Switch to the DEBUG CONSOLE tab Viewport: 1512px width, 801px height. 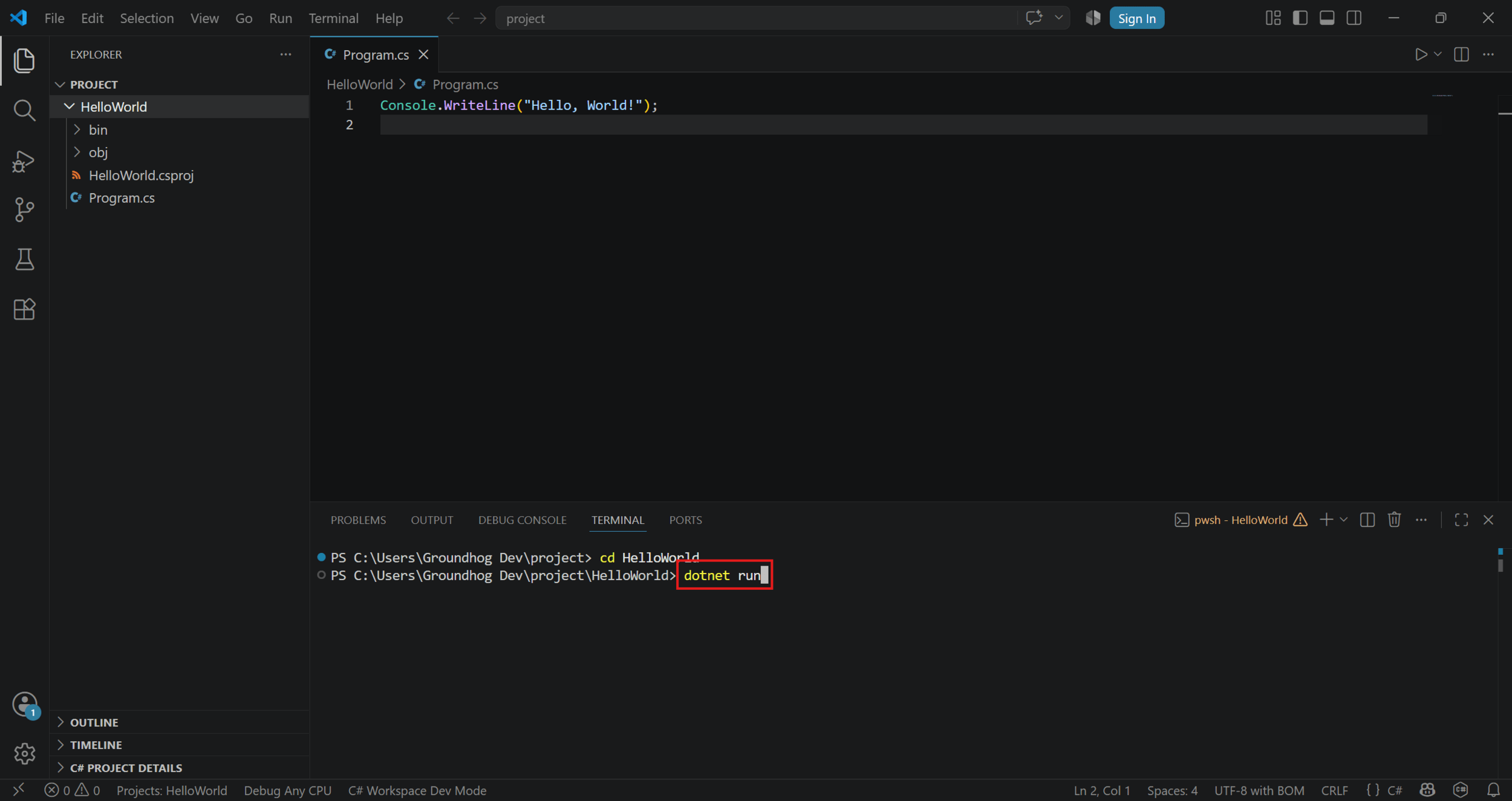pos(523,520)
